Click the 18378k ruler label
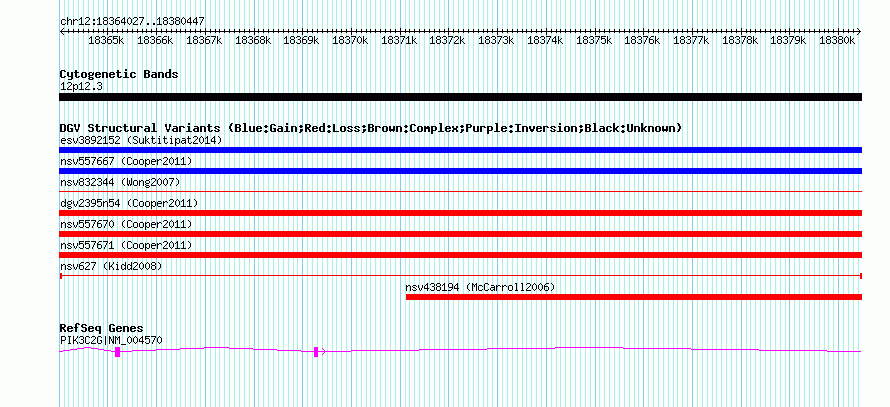The image size is (890, 407). click(740, 41)
